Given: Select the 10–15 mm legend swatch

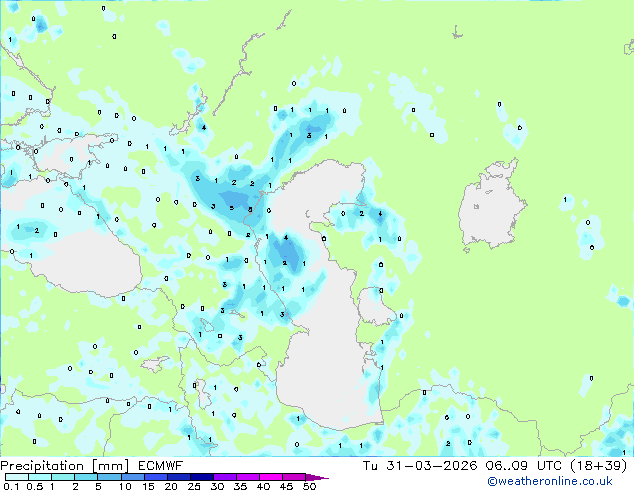Looking at the screenshot, I should (133, 477).
